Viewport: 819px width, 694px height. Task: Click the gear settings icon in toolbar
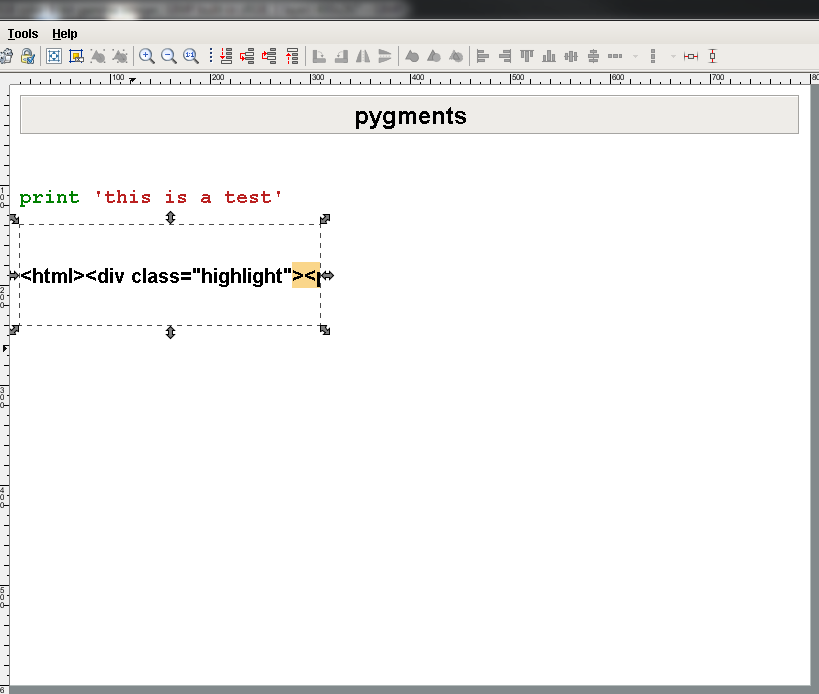[x=6, y=56]
